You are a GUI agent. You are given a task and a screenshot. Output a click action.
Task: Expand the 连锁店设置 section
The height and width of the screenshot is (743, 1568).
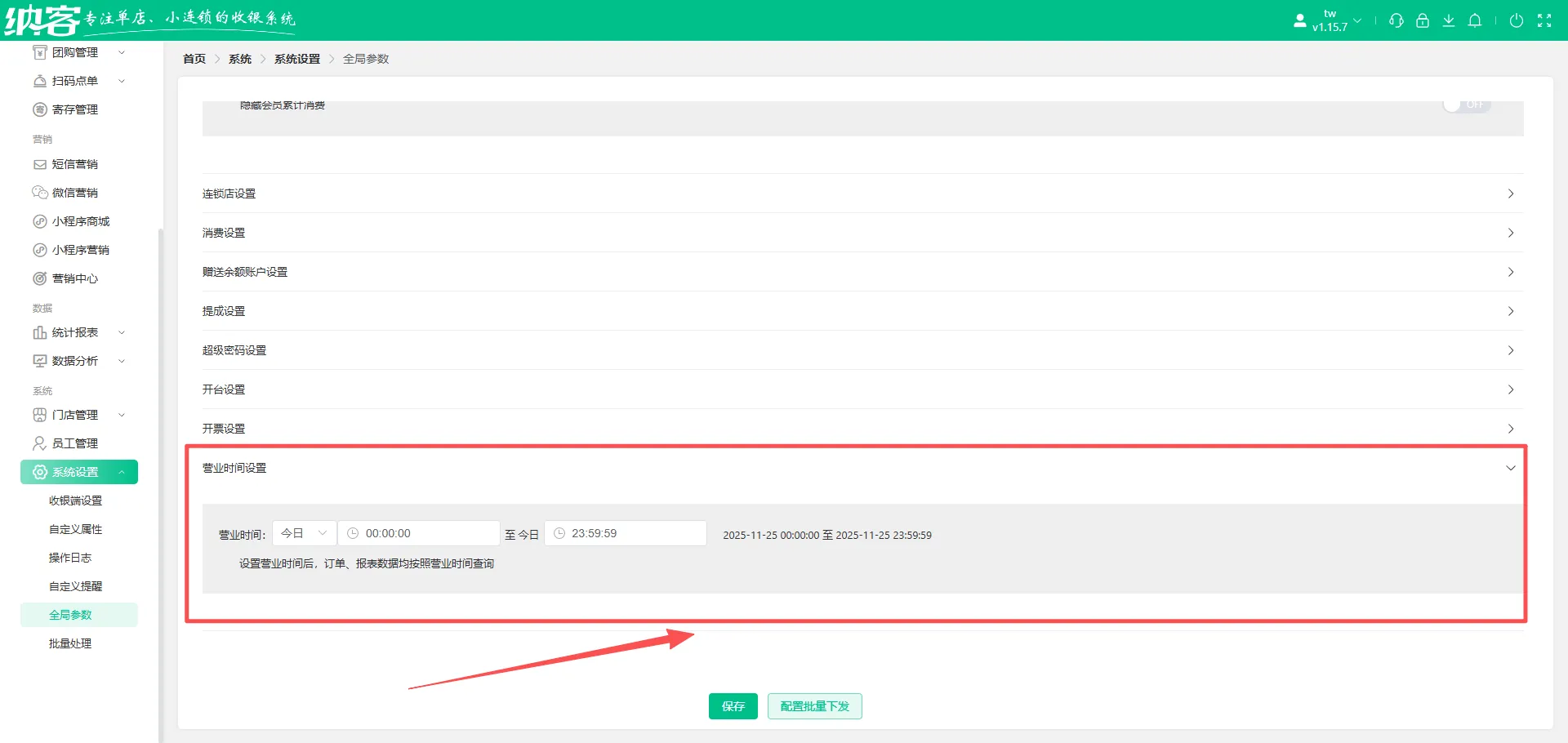pos(862,194)
